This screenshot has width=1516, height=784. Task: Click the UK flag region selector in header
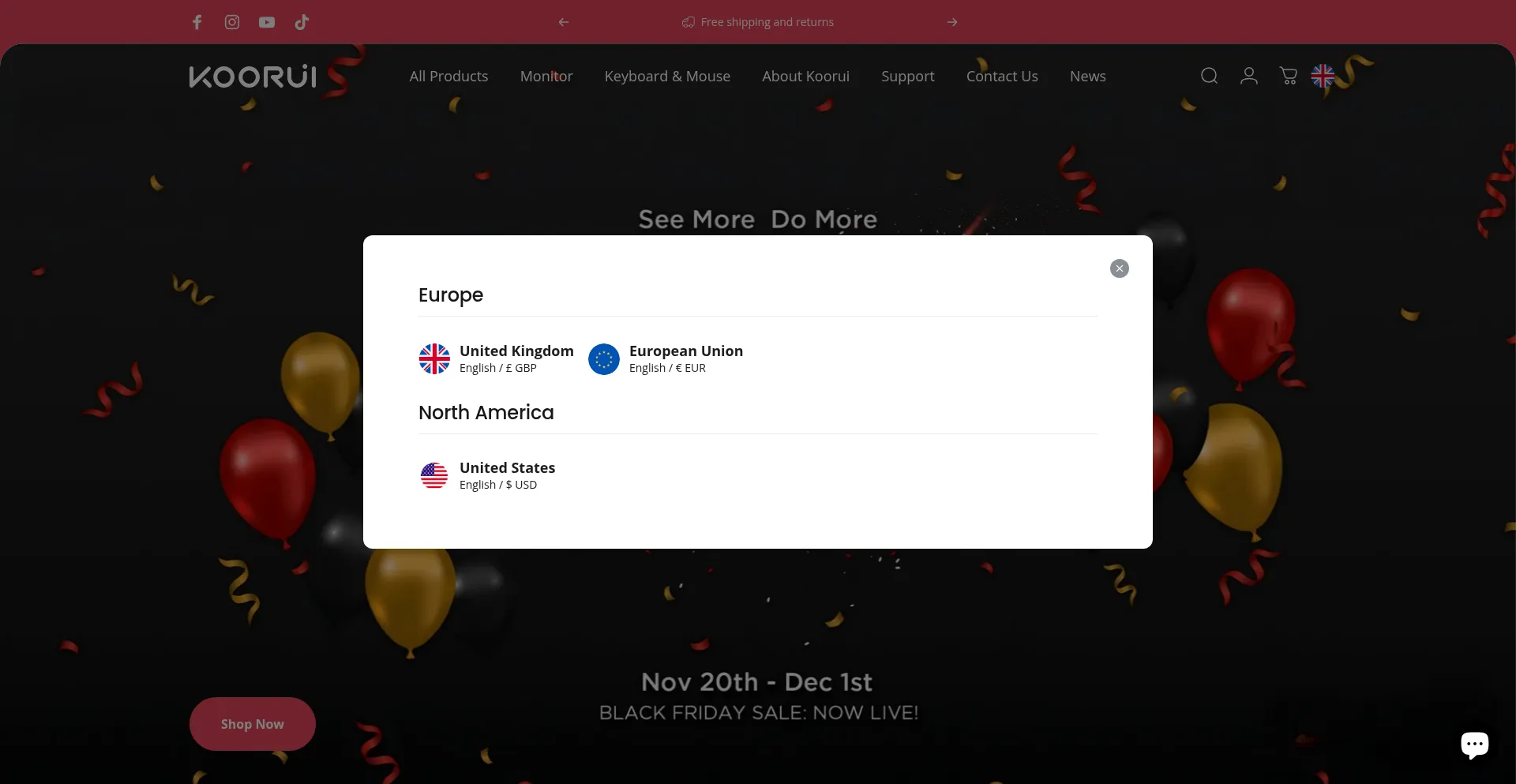pyautogui.click(x=1323, y=76)
